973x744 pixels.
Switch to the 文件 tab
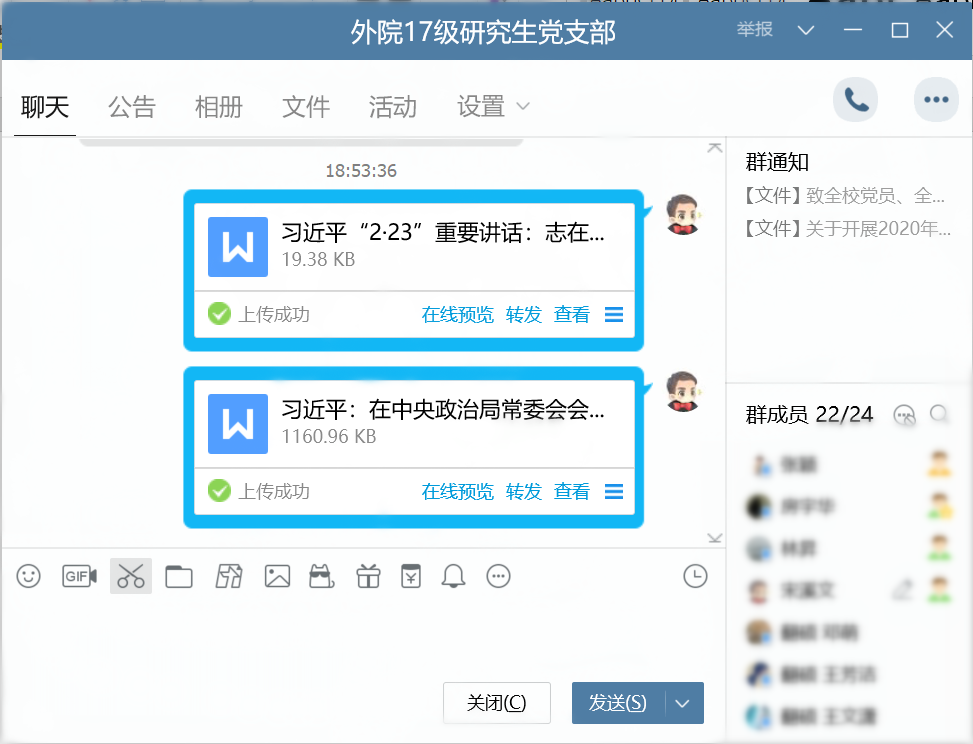pos(306,106)
